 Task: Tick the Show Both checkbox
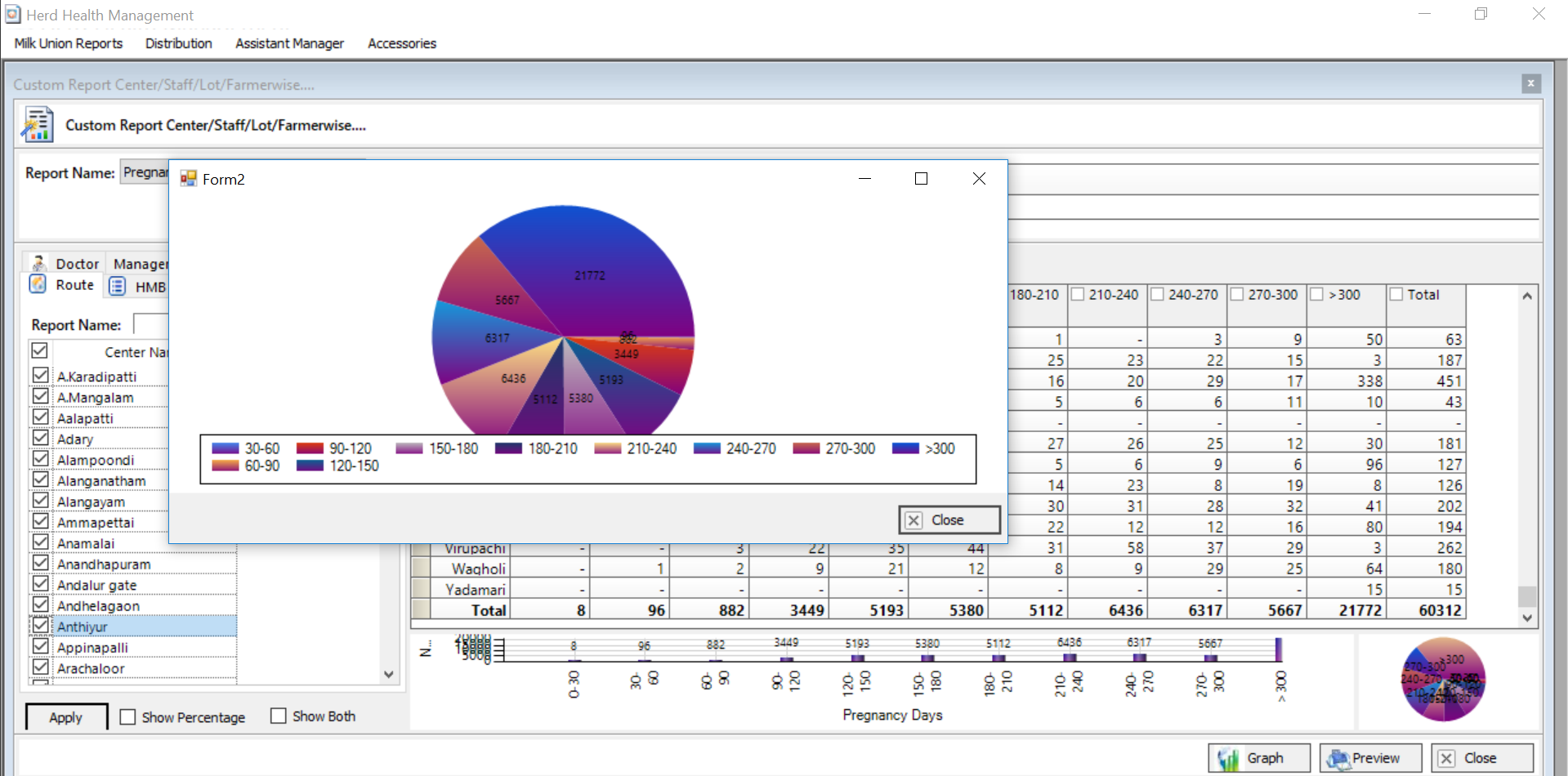click(279, 716)
